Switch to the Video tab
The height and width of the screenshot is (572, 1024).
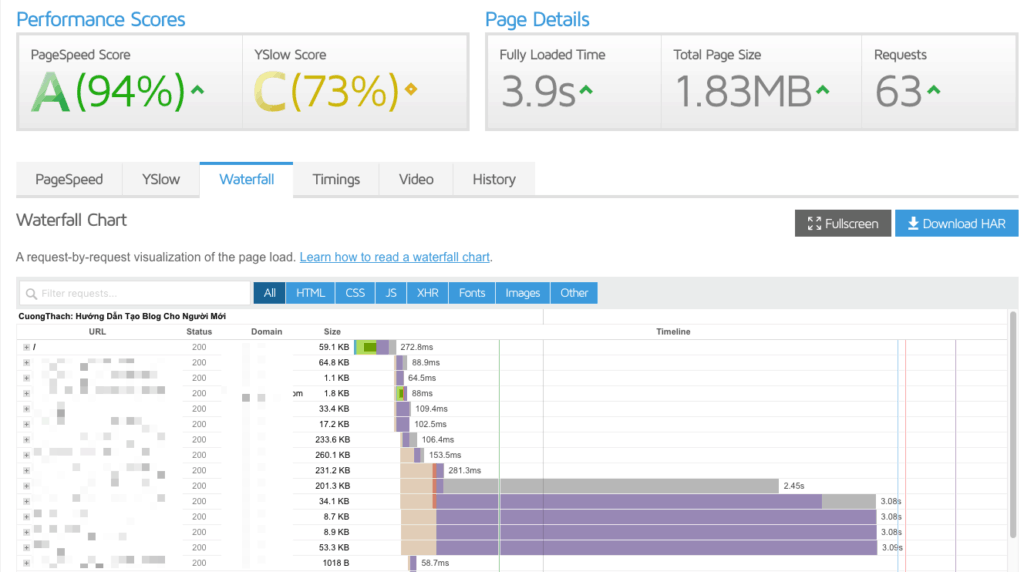coord(416,179)
